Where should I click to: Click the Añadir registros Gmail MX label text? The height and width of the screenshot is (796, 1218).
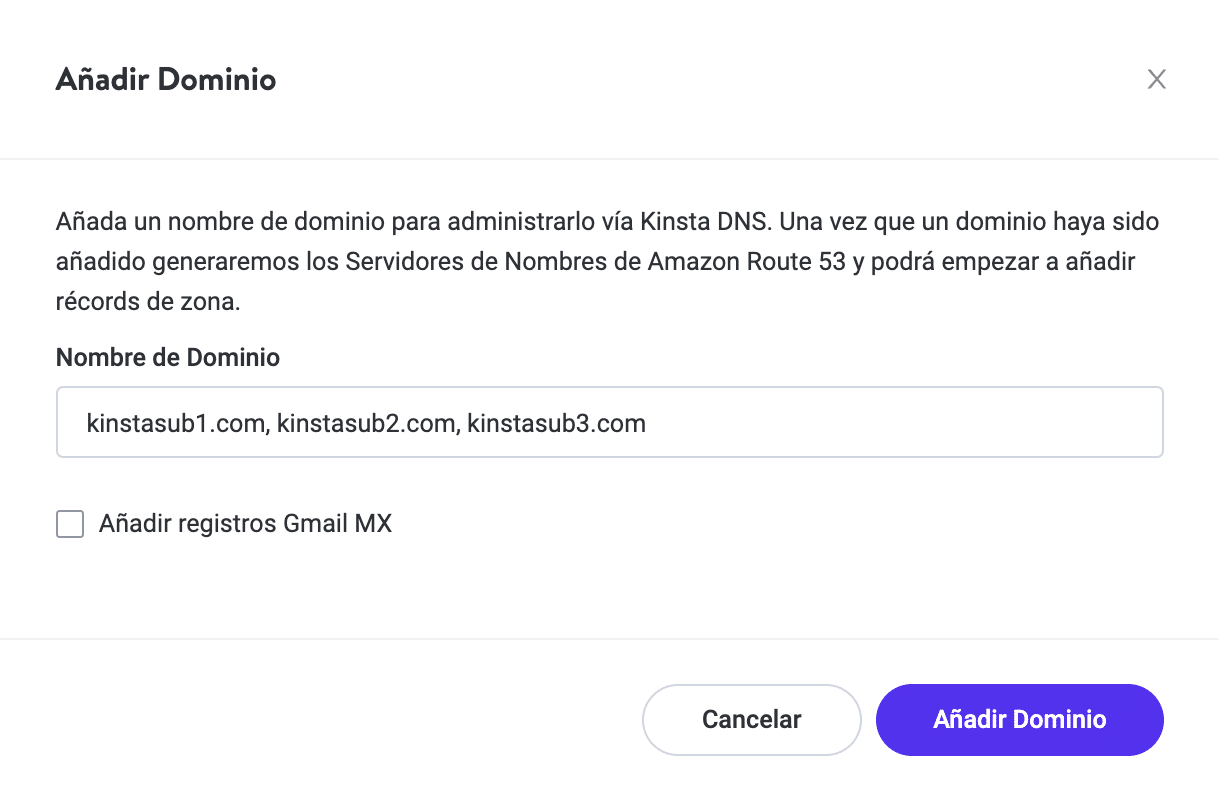click(245, 523)
